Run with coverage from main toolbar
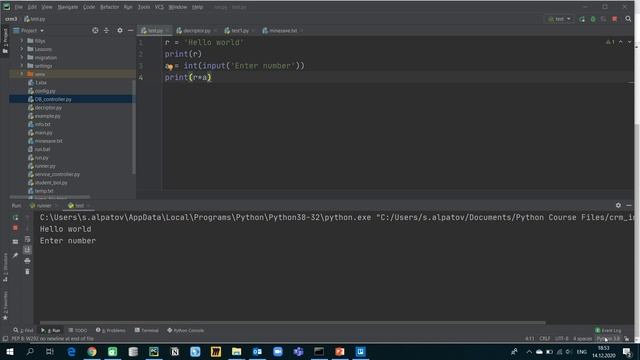 pyautogui.click(x=604, y=19)
